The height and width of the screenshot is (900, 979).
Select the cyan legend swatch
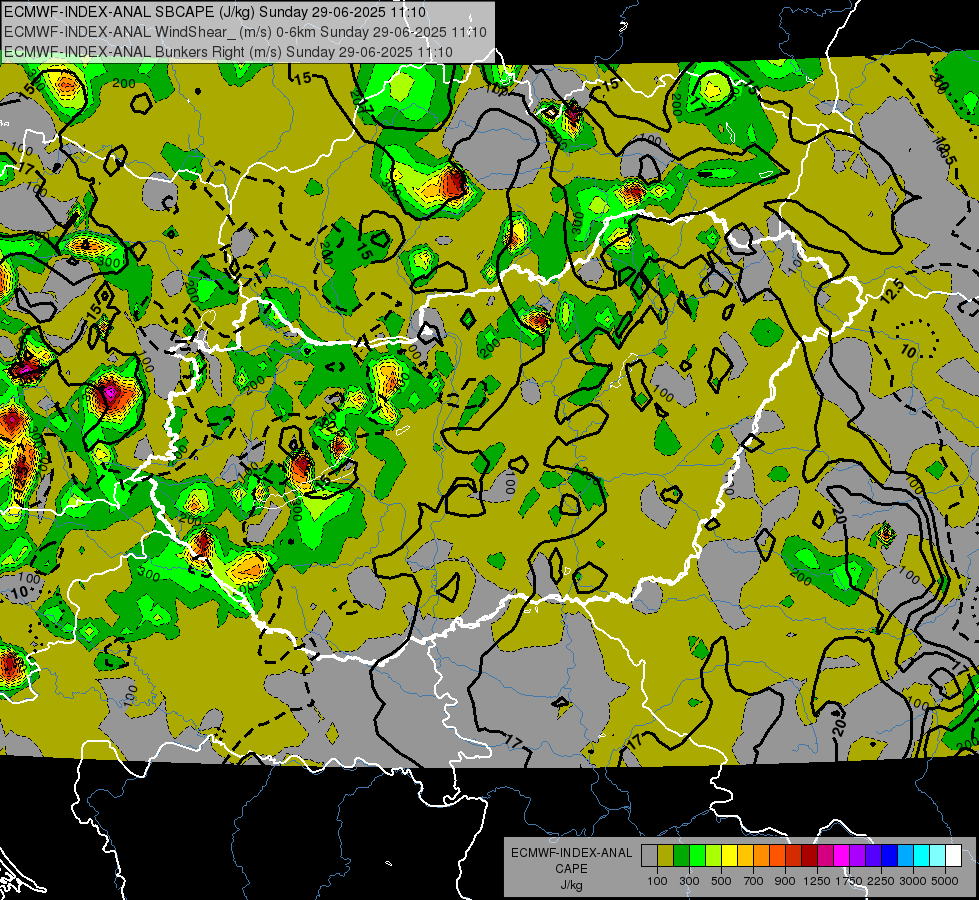(x=922, y=856)
